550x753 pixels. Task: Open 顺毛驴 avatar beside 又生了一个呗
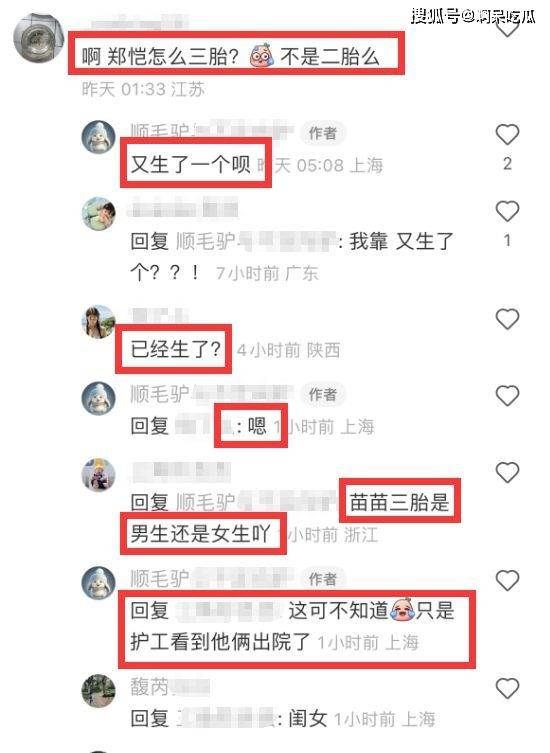(x=98, y=137)
